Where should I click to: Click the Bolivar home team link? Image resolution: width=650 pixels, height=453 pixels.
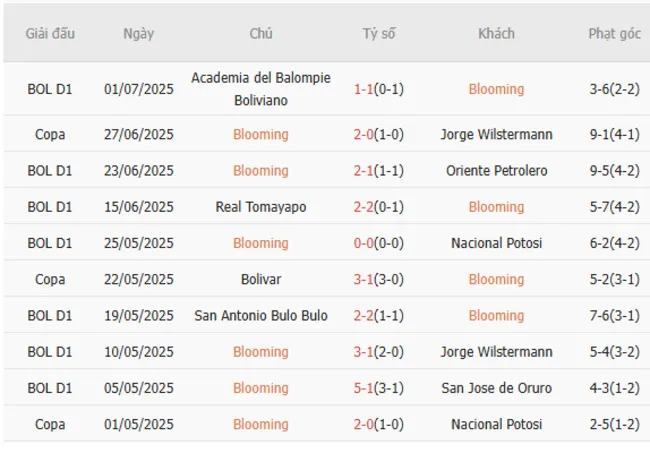[260, 279]
